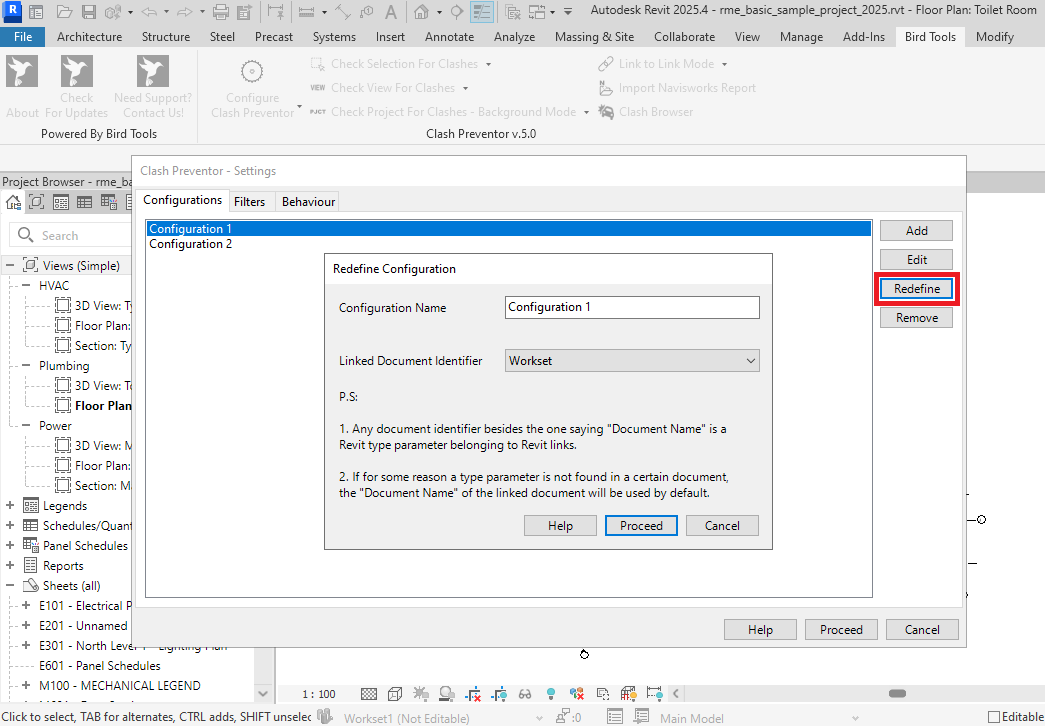The width and height of the screenshot is (1045, 726).
Task: Click the Detail Level icon in view control bar
Action: click(x=369, y=694)
